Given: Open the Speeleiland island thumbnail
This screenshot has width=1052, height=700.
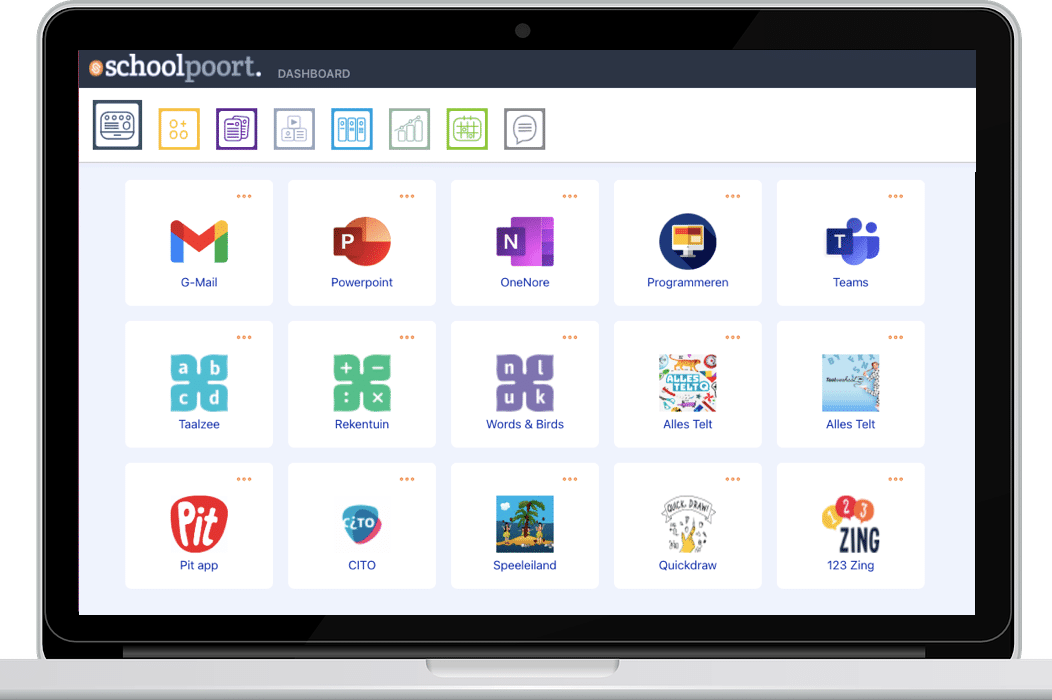Looking at the screenshot, I should pos(525,524).
